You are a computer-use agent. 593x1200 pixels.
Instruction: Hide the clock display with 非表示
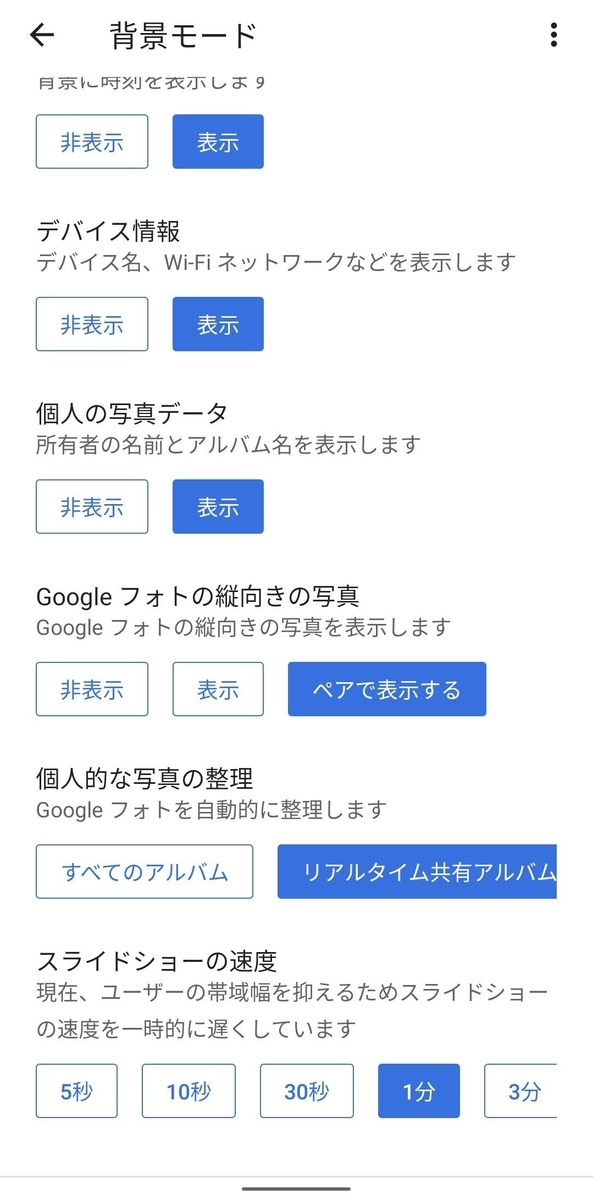[x=91, y=141]
